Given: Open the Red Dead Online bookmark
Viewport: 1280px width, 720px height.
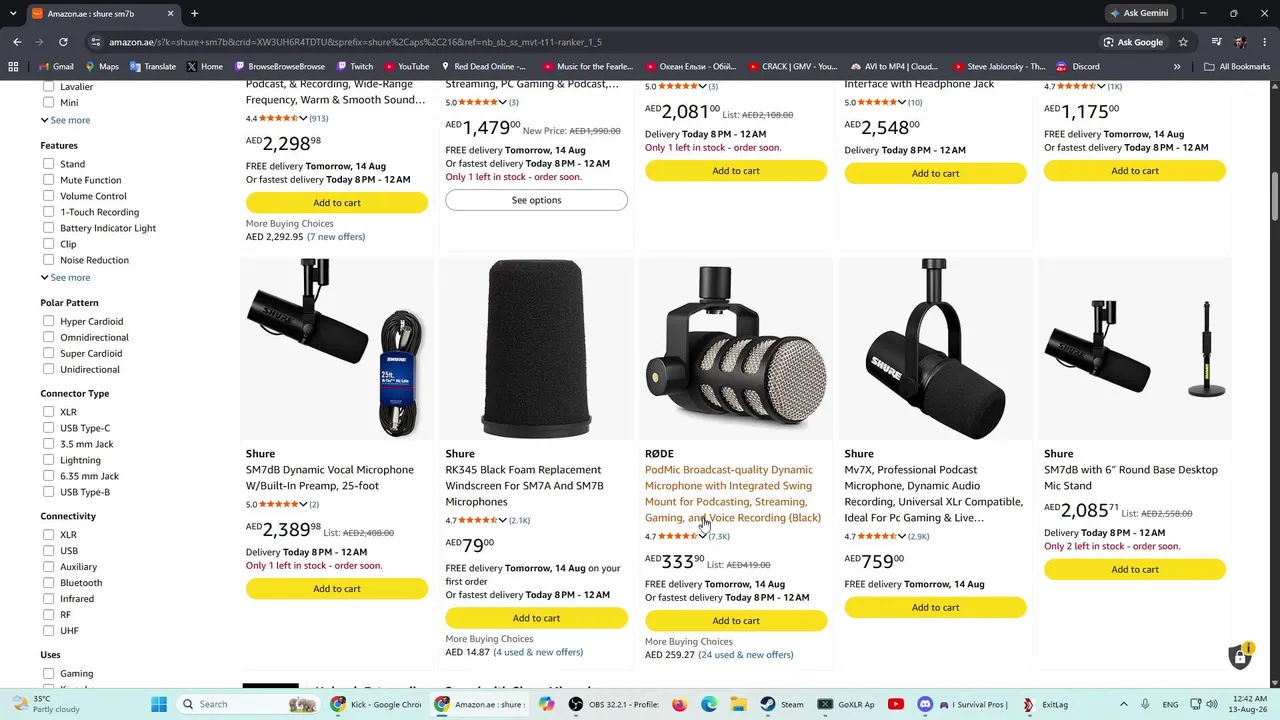Looking at the screenshot, I should click(482, 67).
